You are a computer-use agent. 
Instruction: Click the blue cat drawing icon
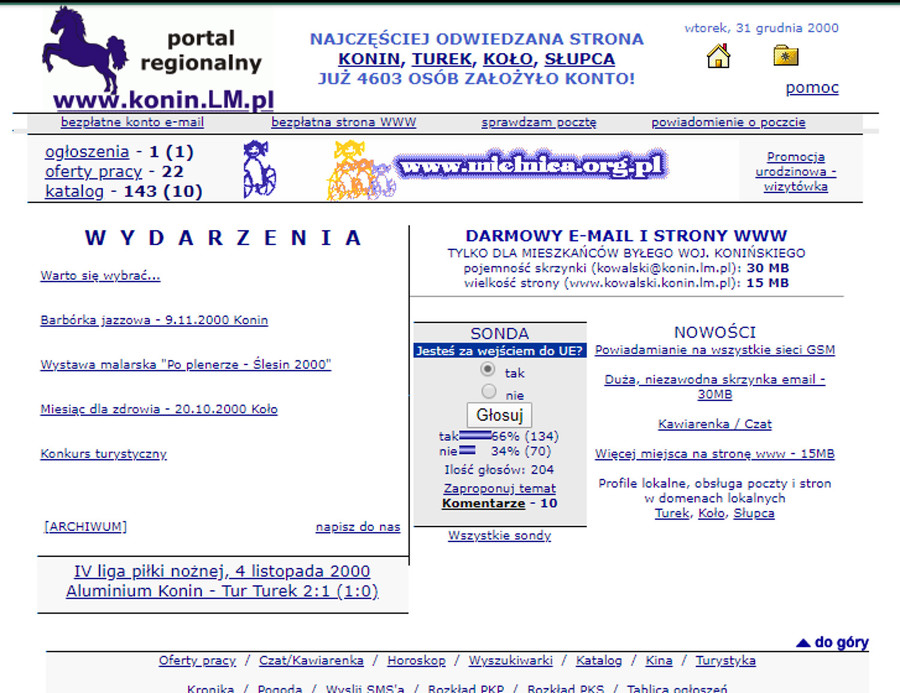[259, 168]
